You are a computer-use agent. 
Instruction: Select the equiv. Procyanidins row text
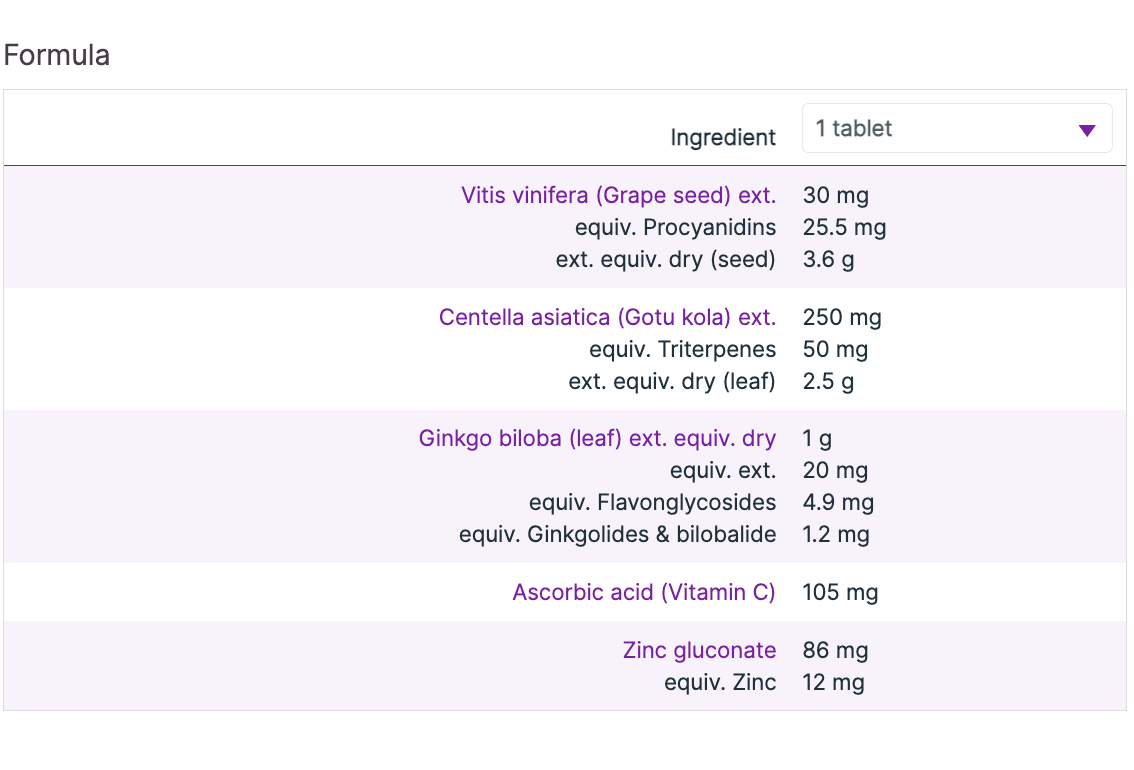click(x=675, y=227)
